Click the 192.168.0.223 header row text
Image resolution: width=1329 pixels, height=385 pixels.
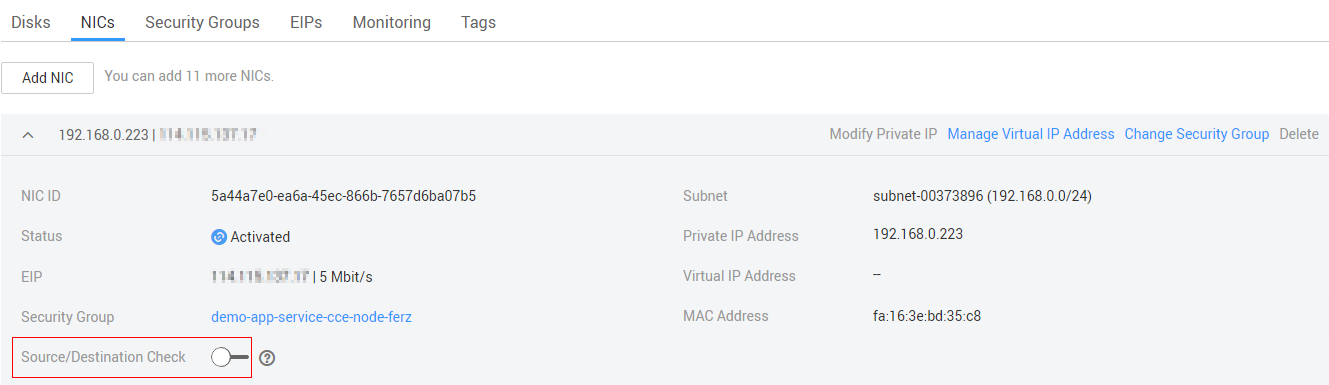pos(103,134)
